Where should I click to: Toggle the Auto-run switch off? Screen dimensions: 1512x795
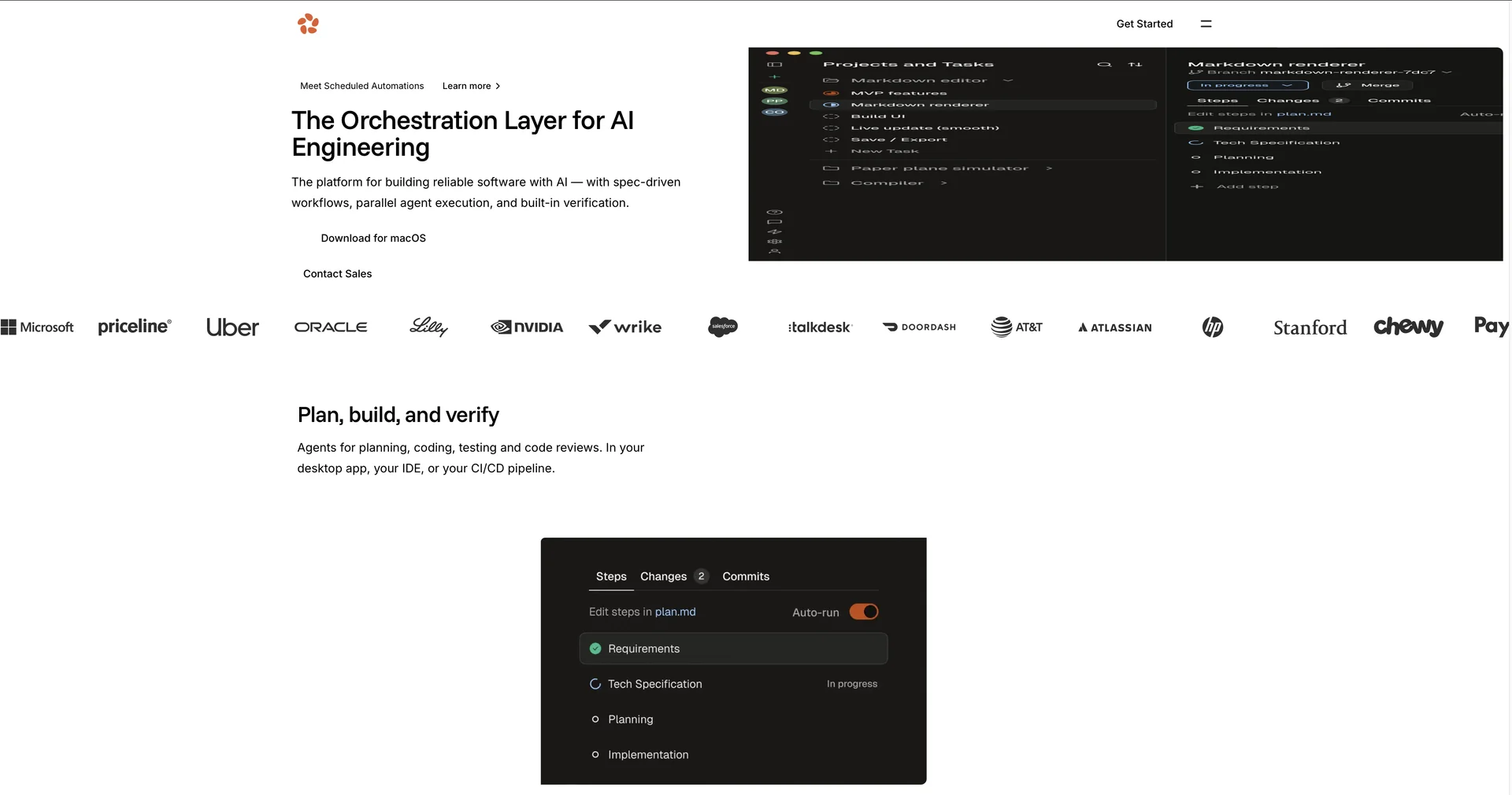click(x=864, y=612)
